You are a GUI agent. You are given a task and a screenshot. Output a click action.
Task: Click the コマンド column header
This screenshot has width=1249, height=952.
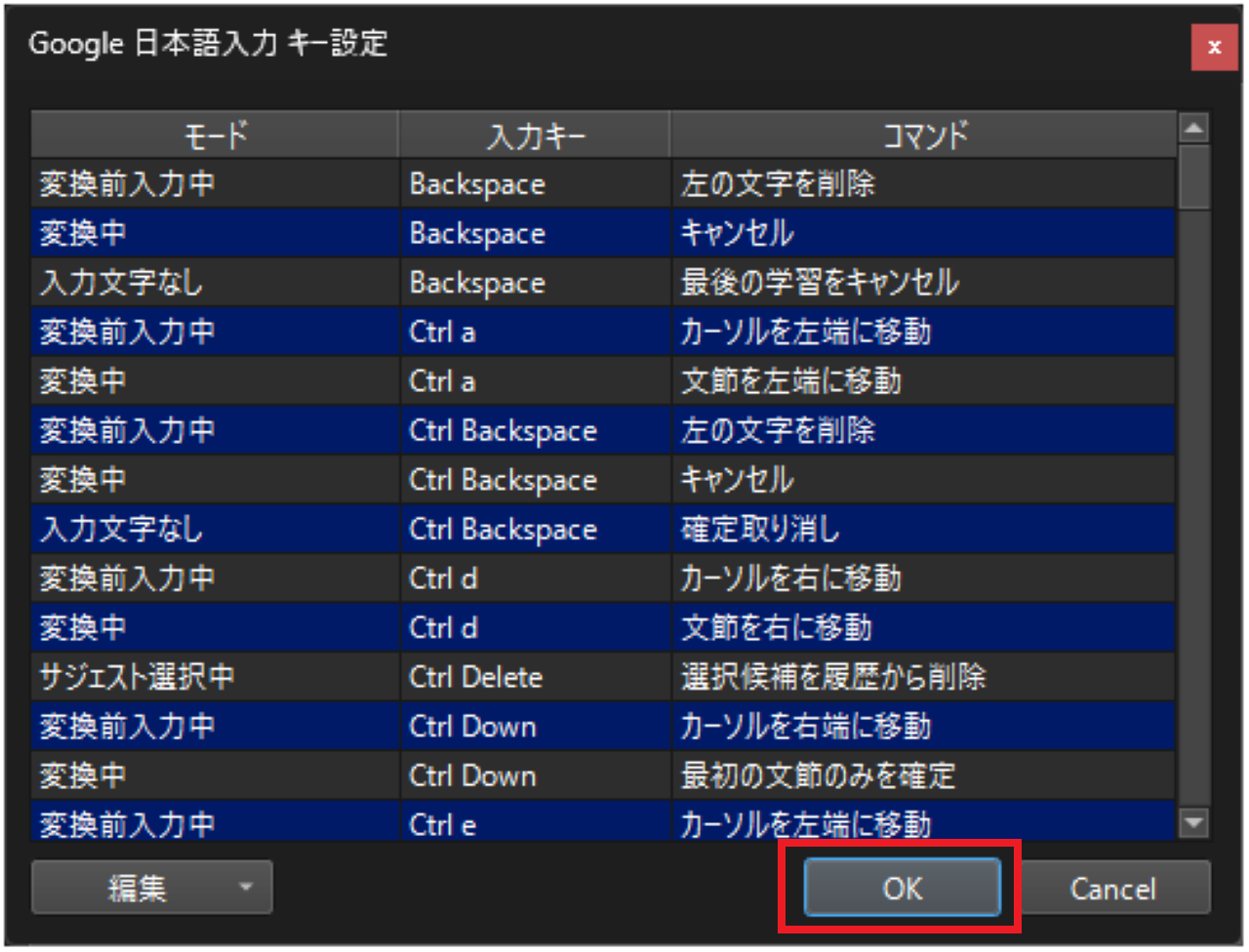[921, 135]
